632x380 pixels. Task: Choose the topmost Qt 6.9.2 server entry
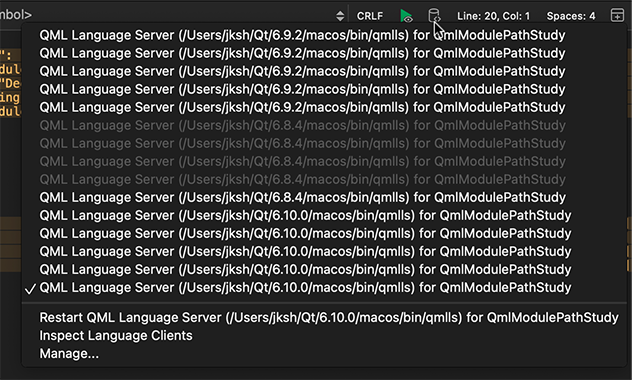click(x=302, y=35)
